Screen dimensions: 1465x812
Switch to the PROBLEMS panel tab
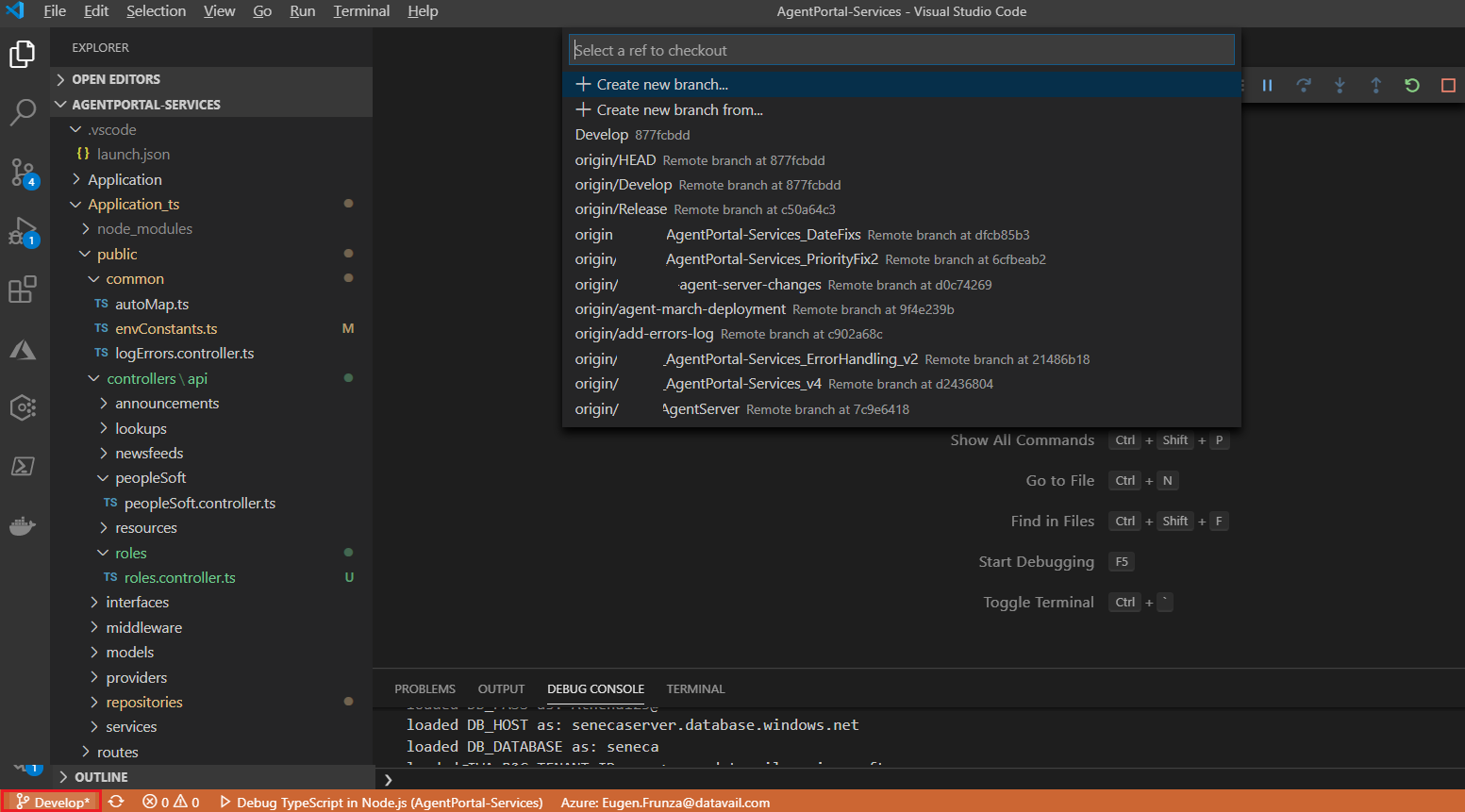coord(425,689)
